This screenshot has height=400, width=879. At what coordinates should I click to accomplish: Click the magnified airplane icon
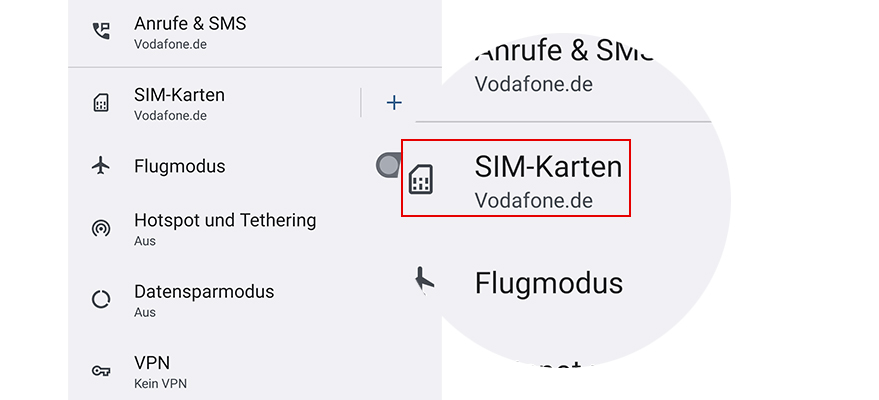click(424, 283)
